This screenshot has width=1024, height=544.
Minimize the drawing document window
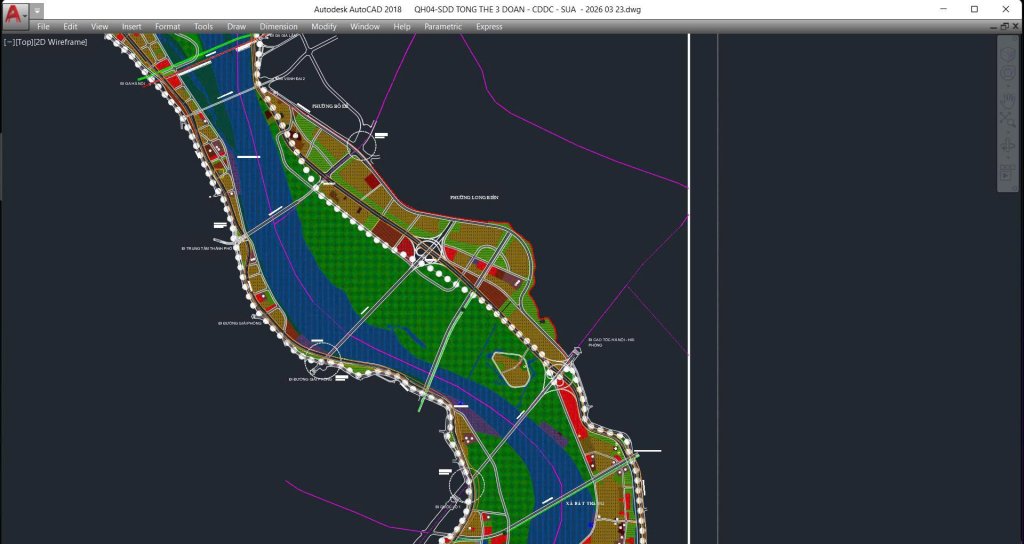coord(994,27)
